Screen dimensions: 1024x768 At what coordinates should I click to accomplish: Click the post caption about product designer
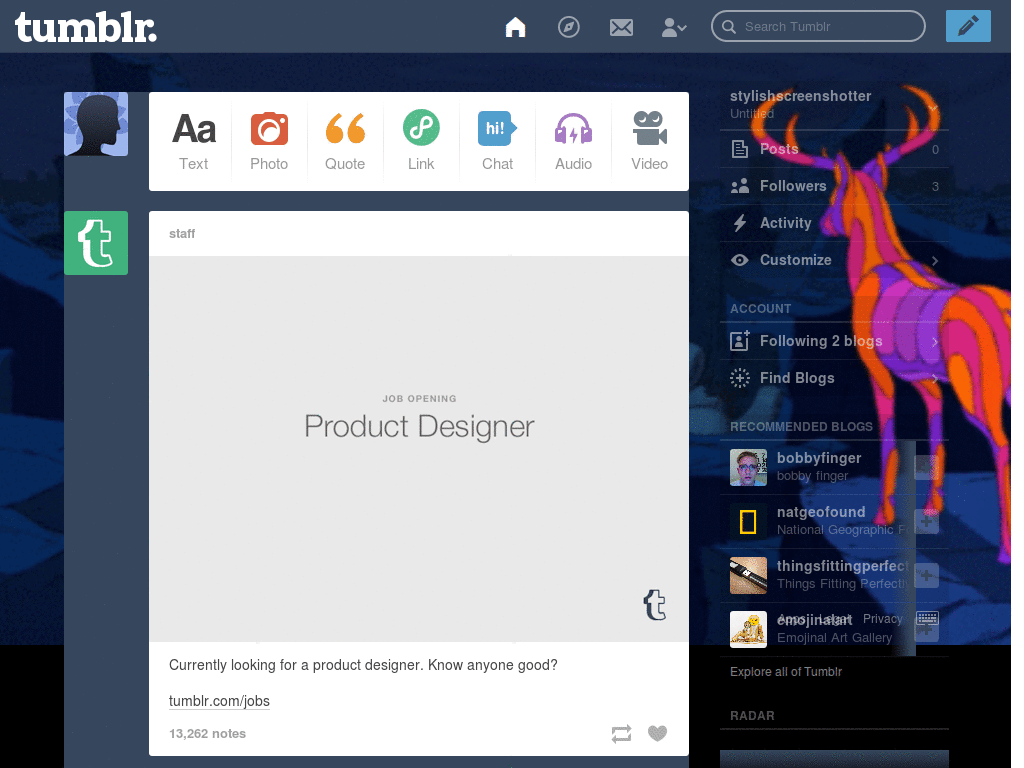(x=363, y=665)
